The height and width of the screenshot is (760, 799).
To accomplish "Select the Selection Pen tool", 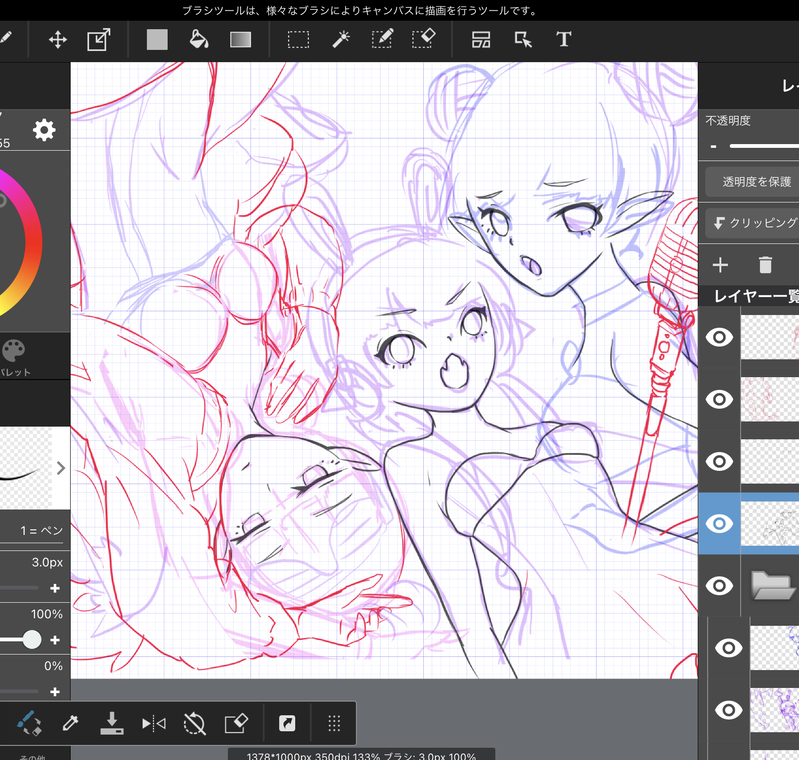I will pyautogui.click(x=382, y=39).
